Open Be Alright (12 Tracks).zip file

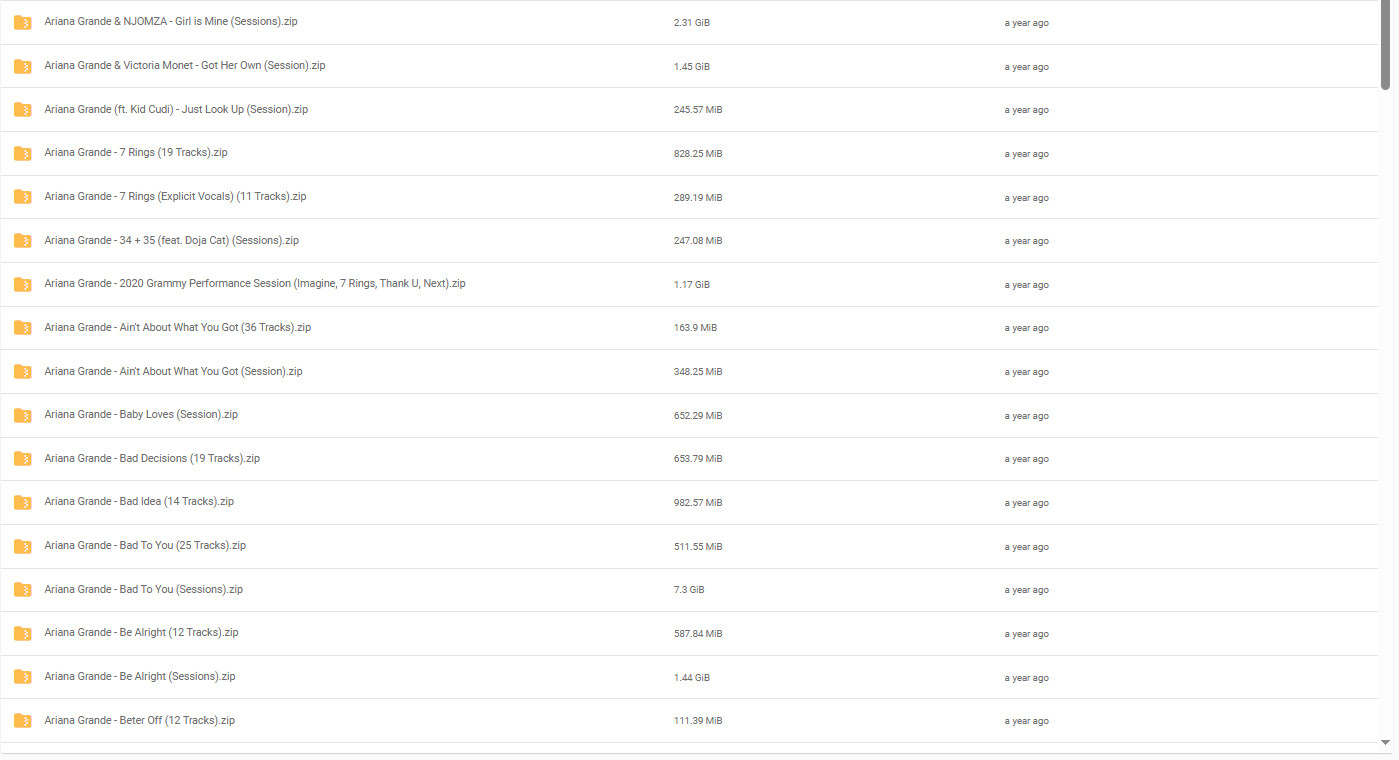coord(141,632)
